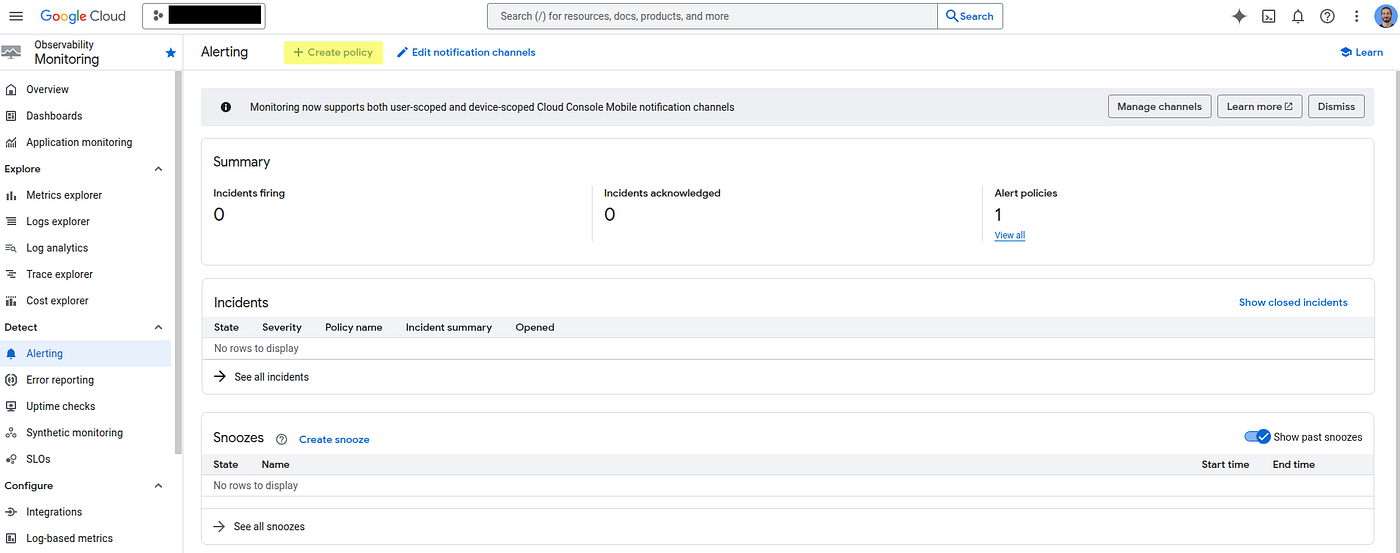Open Trace explorer from sidebar
The width and height of the screenshot is (1400, 553).
(x=60, y=274)
